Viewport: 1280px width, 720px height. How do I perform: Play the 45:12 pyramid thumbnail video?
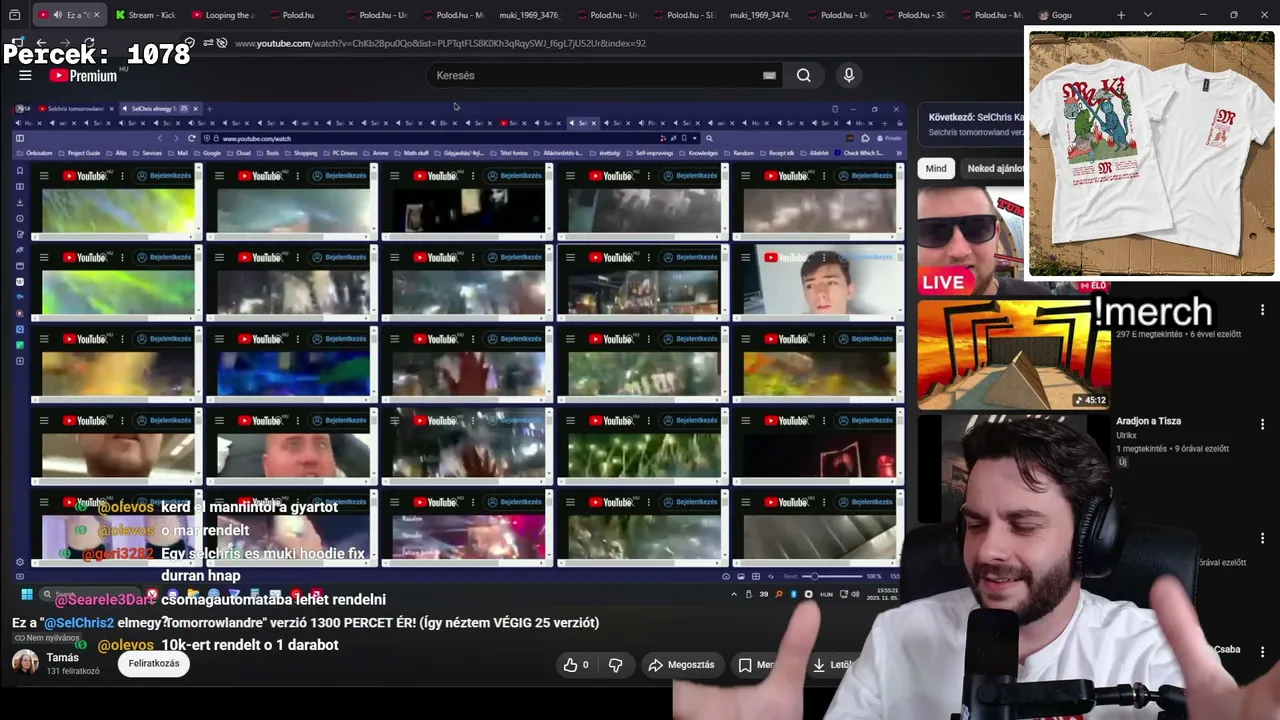[1014, 356]
